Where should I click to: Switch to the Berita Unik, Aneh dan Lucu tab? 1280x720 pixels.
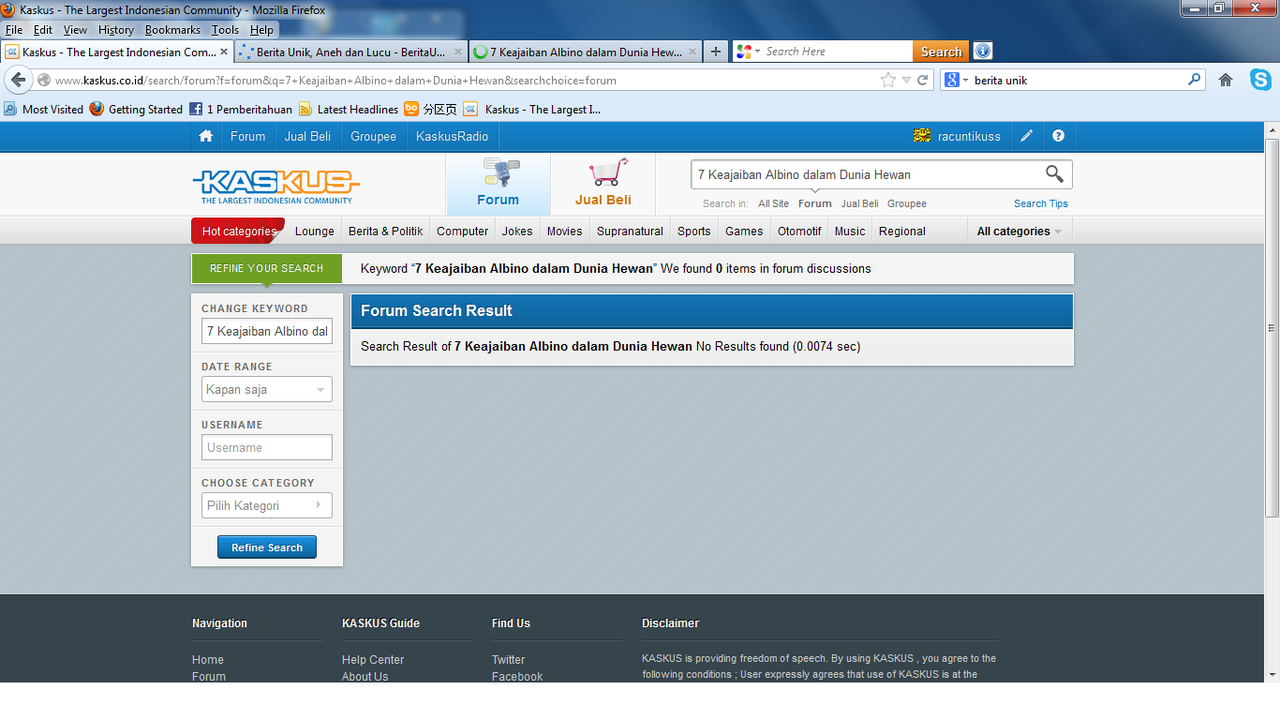(x=351, y=52)
